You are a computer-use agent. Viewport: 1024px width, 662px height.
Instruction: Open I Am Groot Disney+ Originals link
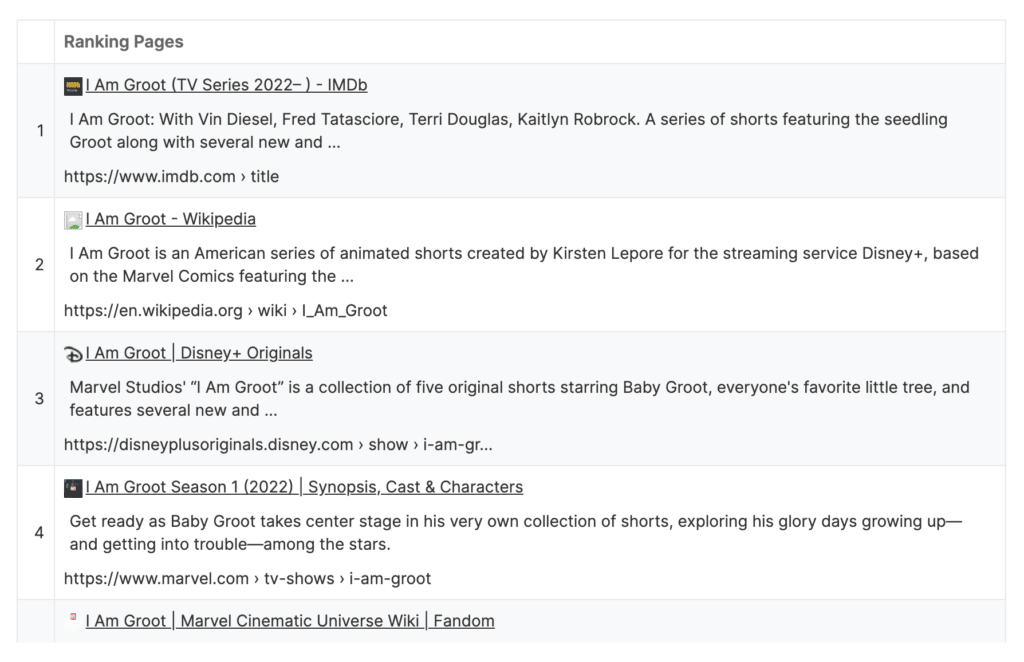[x=199, y=353]
